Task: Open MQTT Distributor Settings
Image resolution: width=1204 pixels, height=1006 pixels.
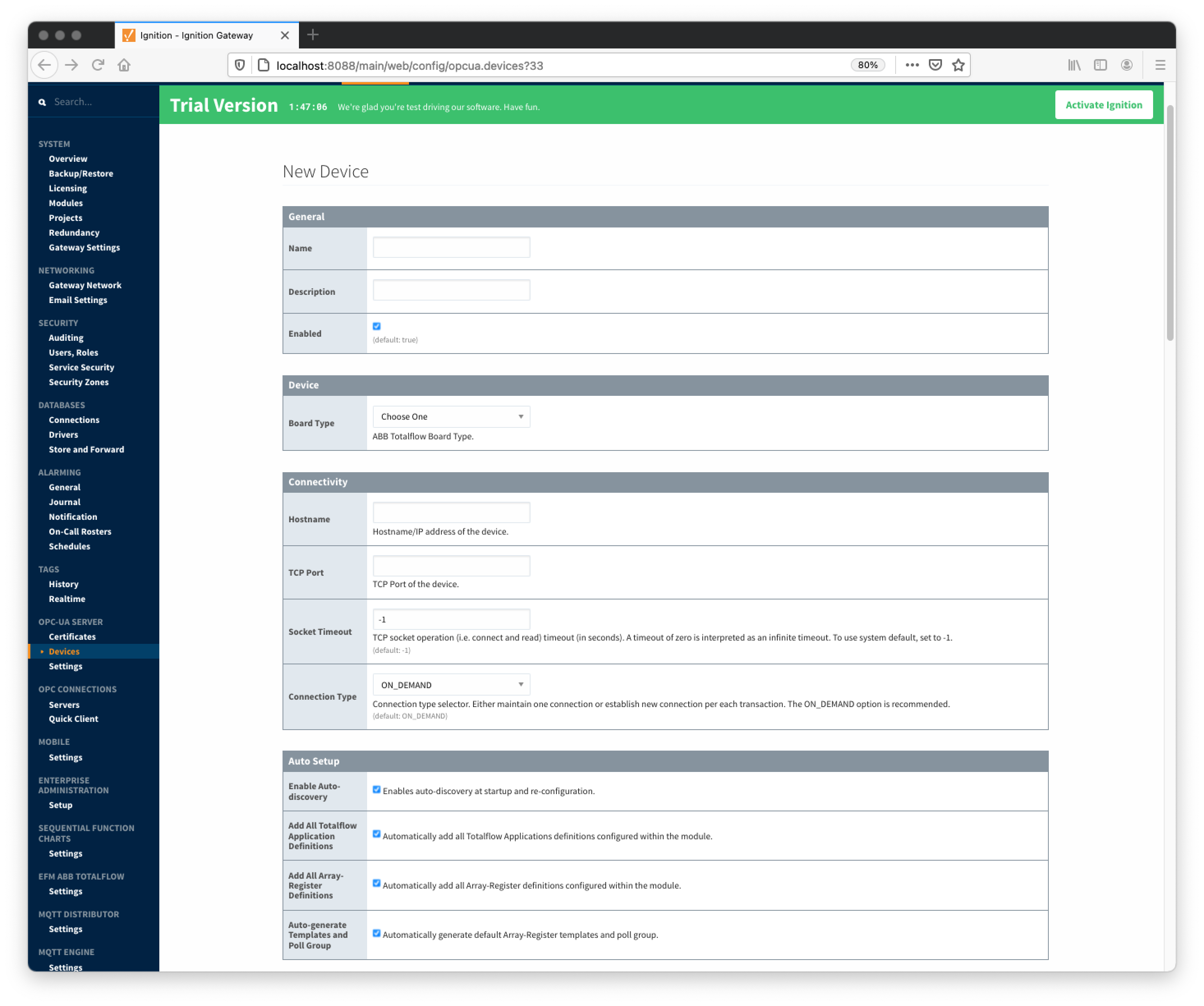Action: [x=65, y=929]
